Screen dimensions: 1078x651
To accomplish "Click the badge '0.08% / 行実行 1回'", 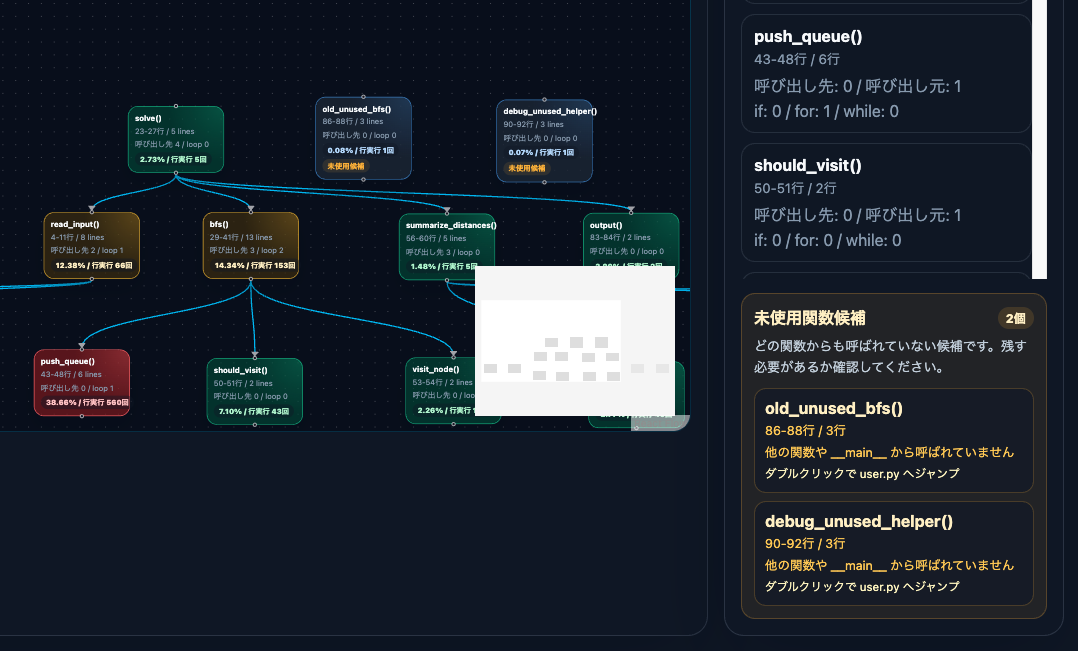I will 361,151.
